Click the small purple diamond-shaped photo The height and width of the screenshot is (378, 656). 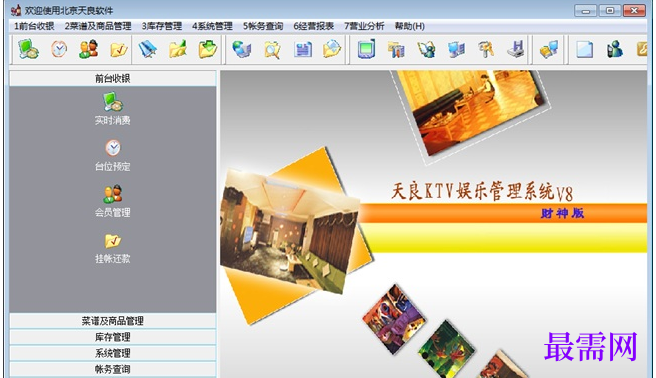[x=394, y=319]
